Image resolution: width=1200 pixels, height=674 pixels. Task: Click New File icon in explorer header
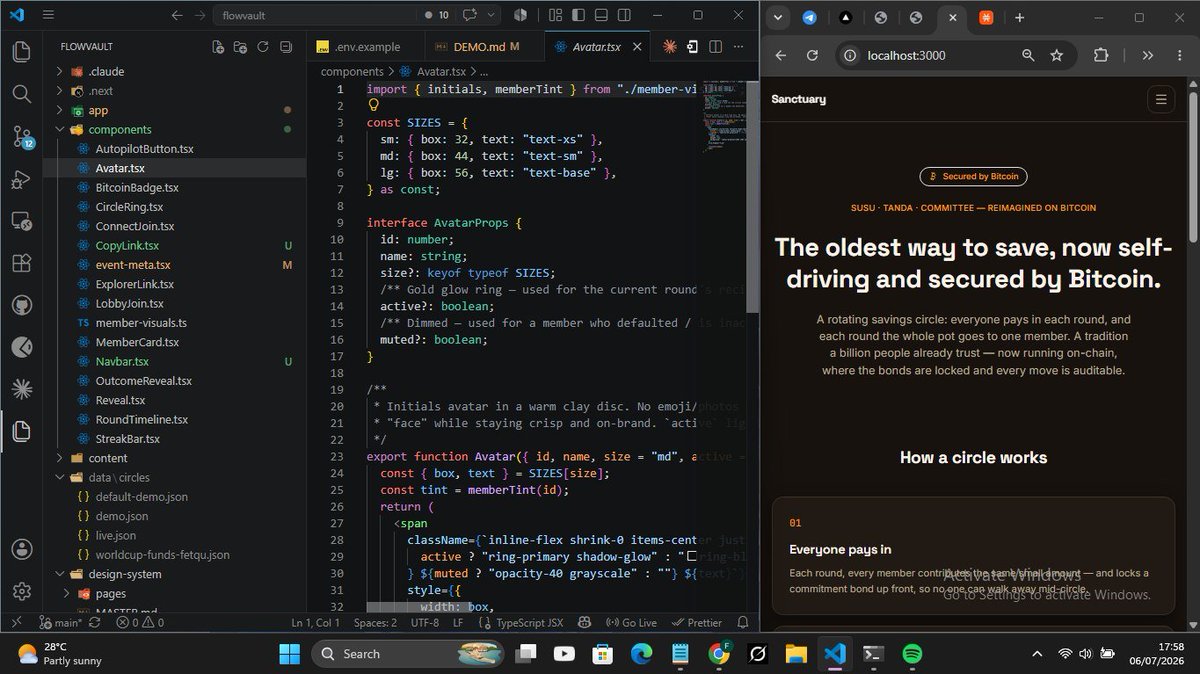pyautogui.click(x=218, y=47)
